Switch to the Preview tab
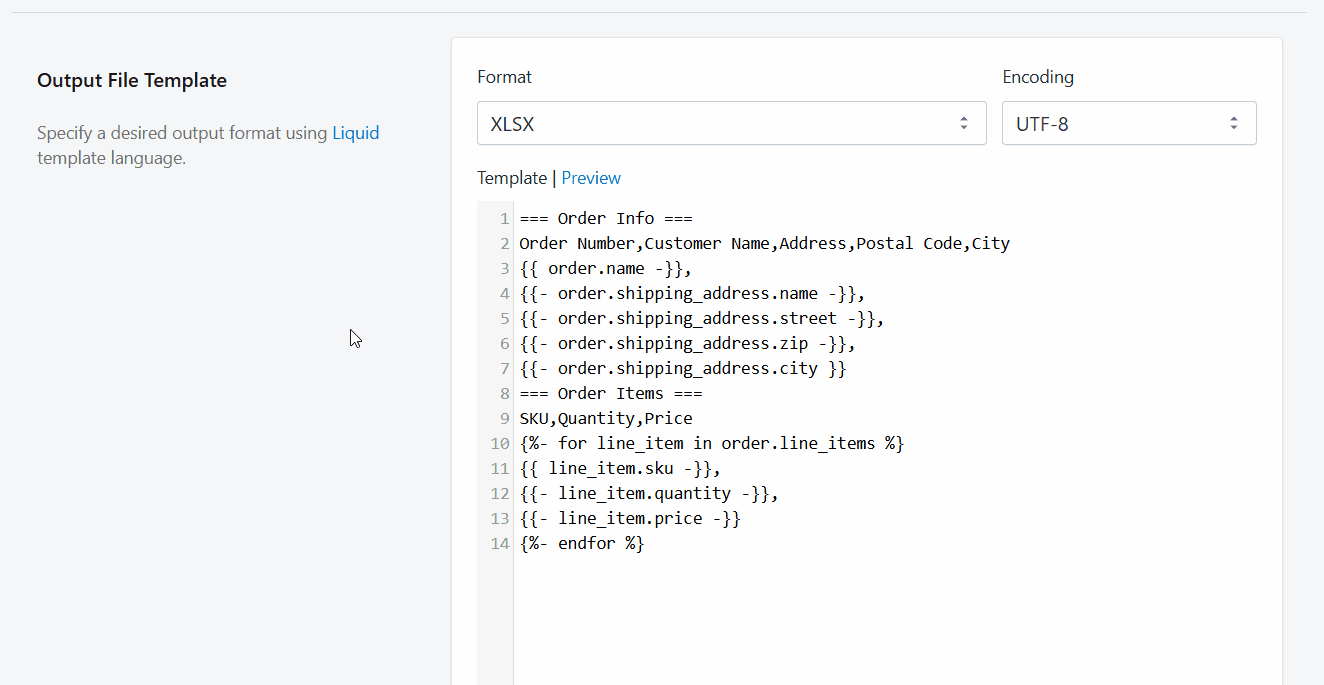The height and width of the screenshot is (685, 1324). pos(591,178)
